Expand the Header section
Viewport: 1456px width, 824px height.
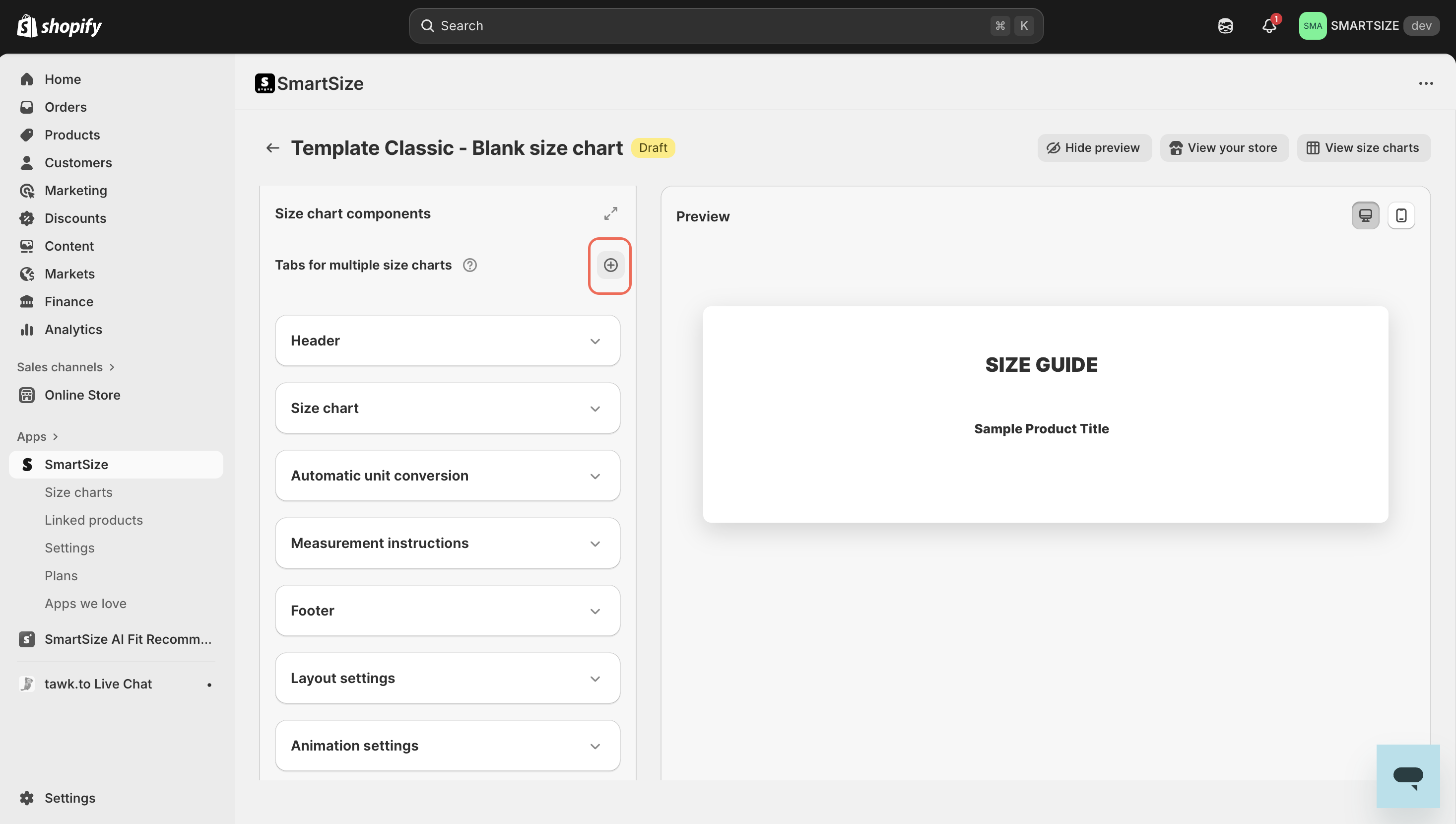(x=447, y=341)
